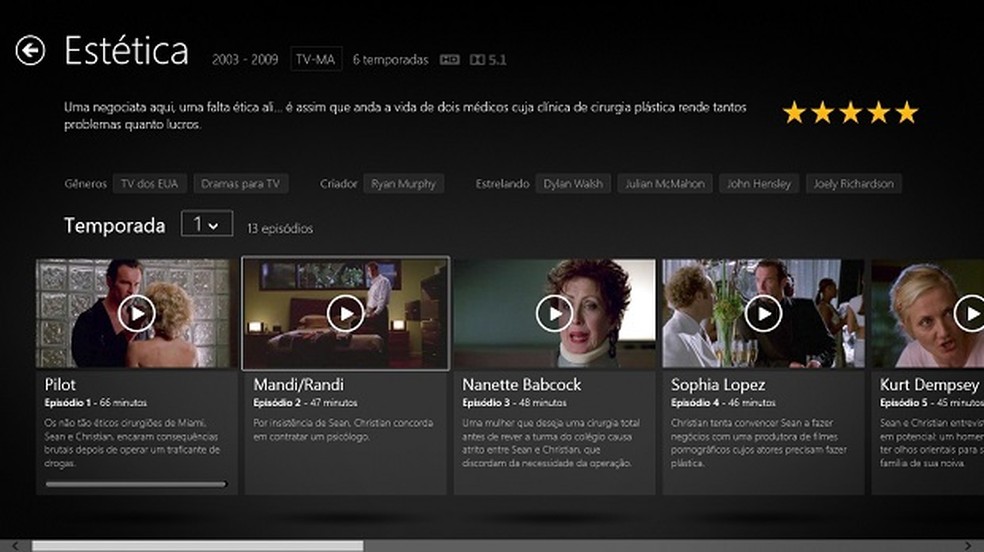Click Episódio 2 - 47 minutos text
The width and height of the screenshot is (984, 552).
pyautogui.click(x=305, y=403)
